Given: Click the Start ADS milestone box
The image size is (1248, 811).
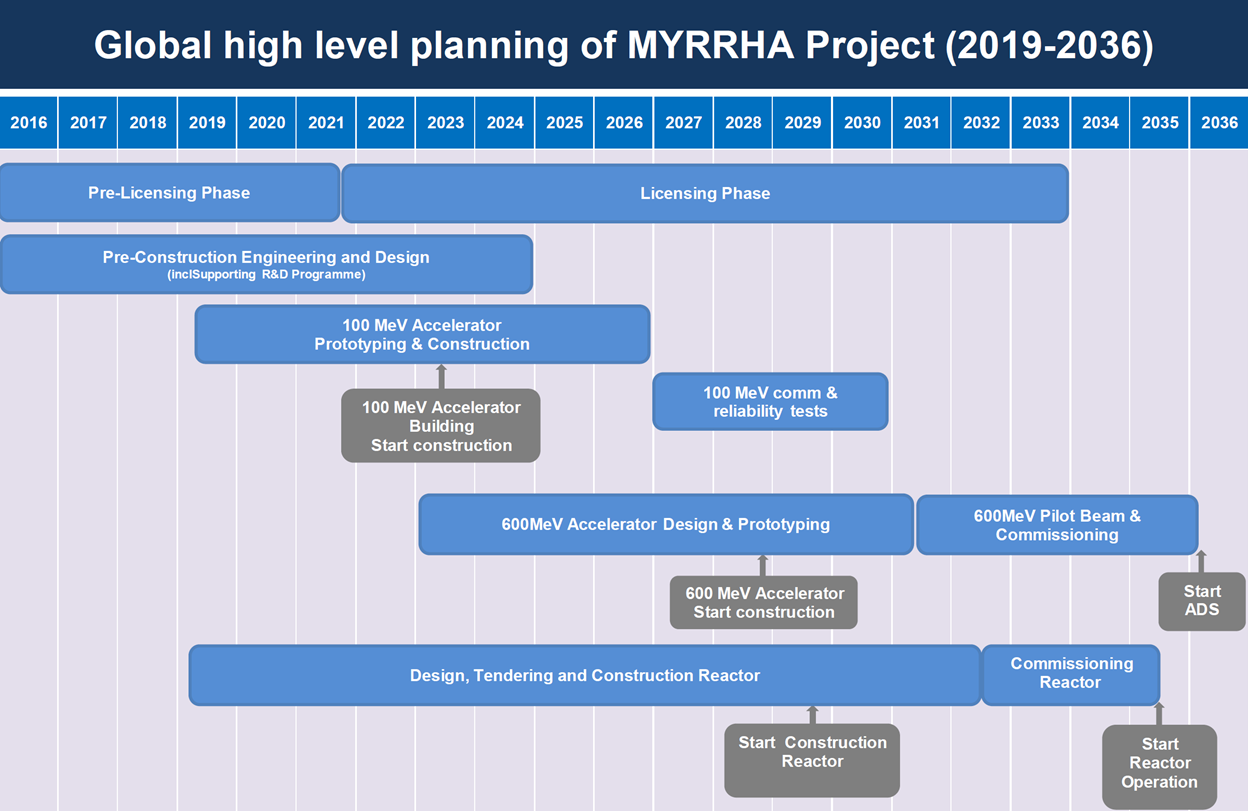Looking at the screenshot, I should click(1202, 601).
